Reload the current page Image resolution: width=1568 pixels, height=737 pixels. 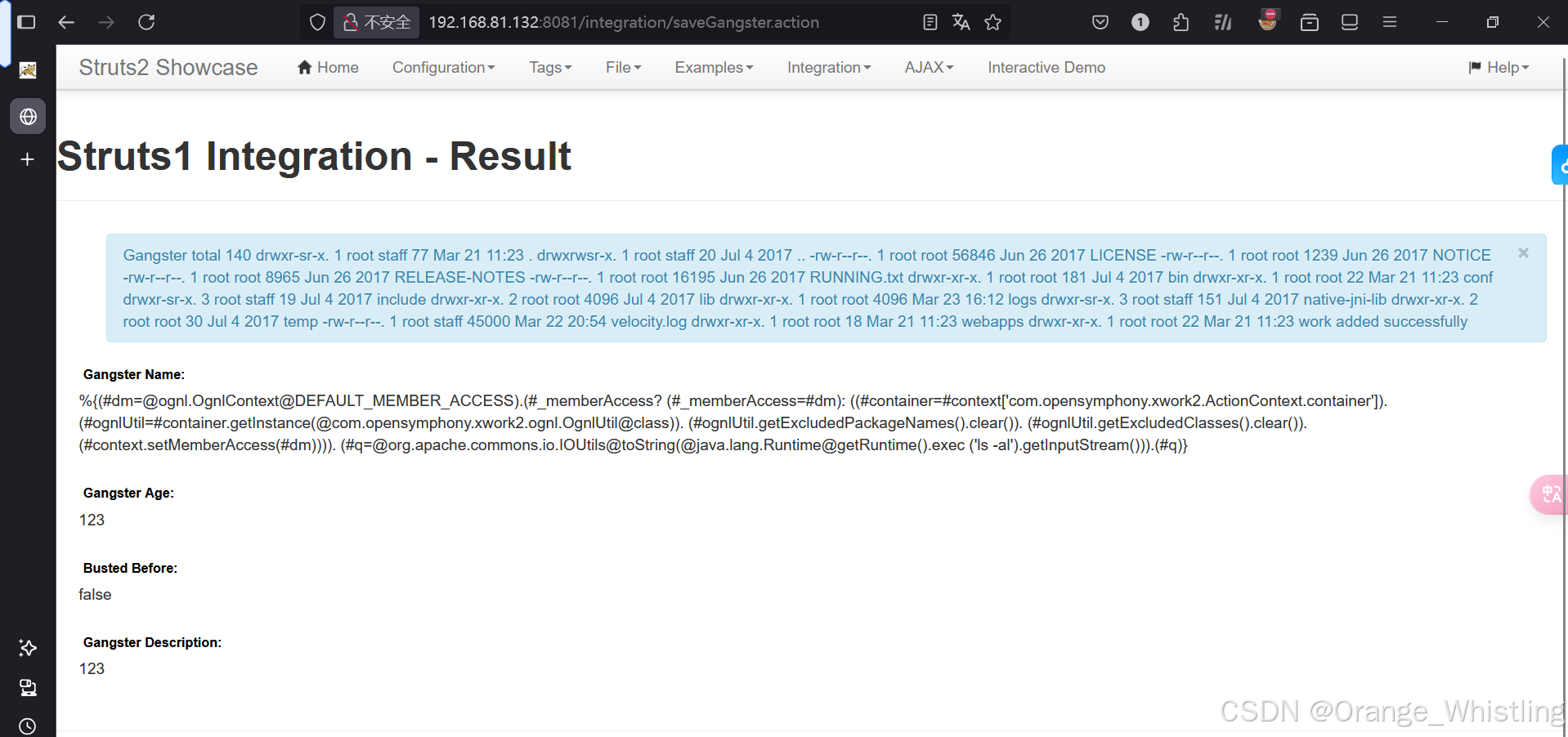point(146,22)
